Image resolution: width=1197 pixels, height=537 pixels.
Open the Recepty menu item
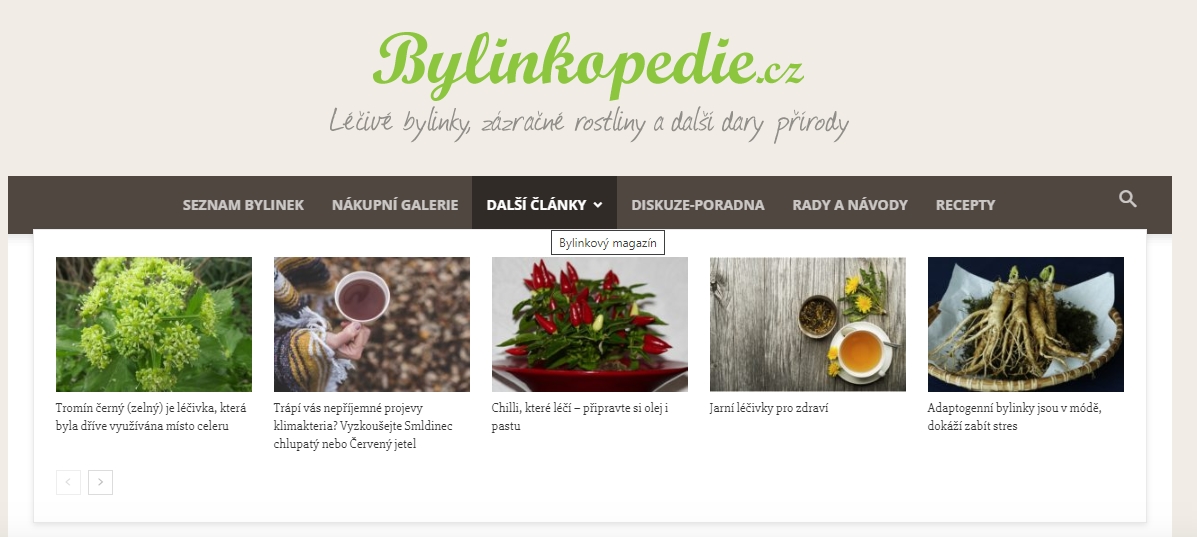[965, 205]
